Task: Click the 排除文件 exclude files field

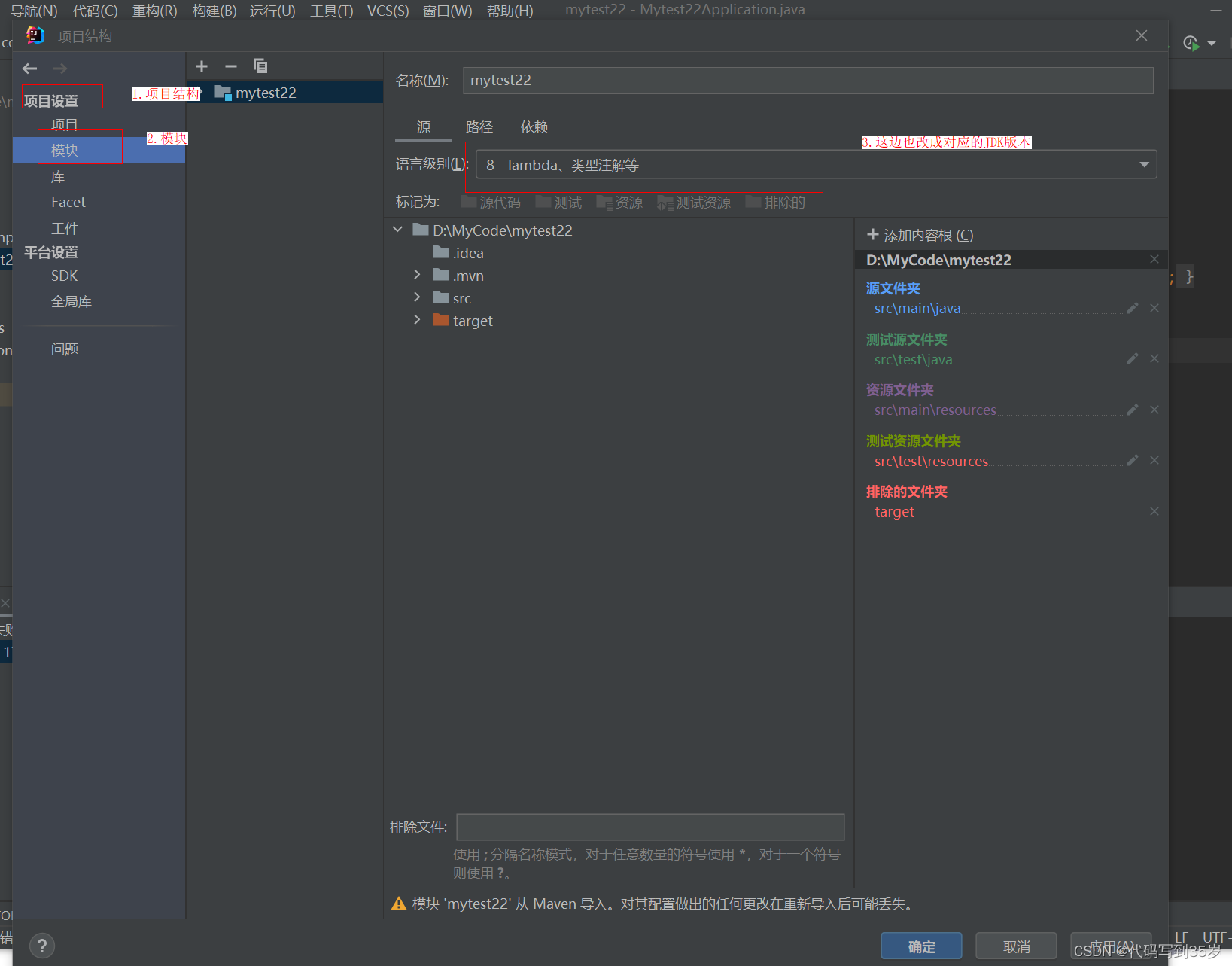Action: point(650,827)
